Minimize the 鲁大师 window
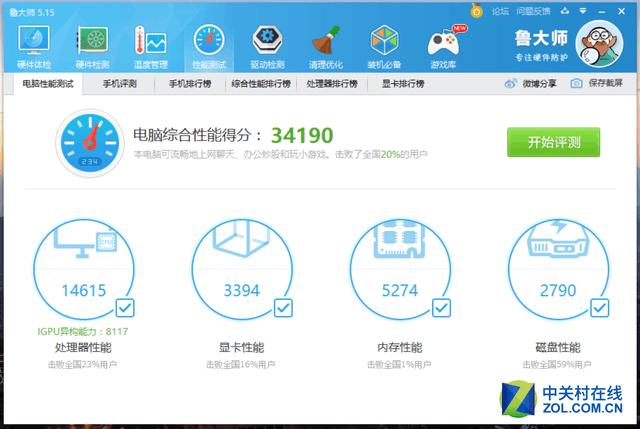 point(602,12)
